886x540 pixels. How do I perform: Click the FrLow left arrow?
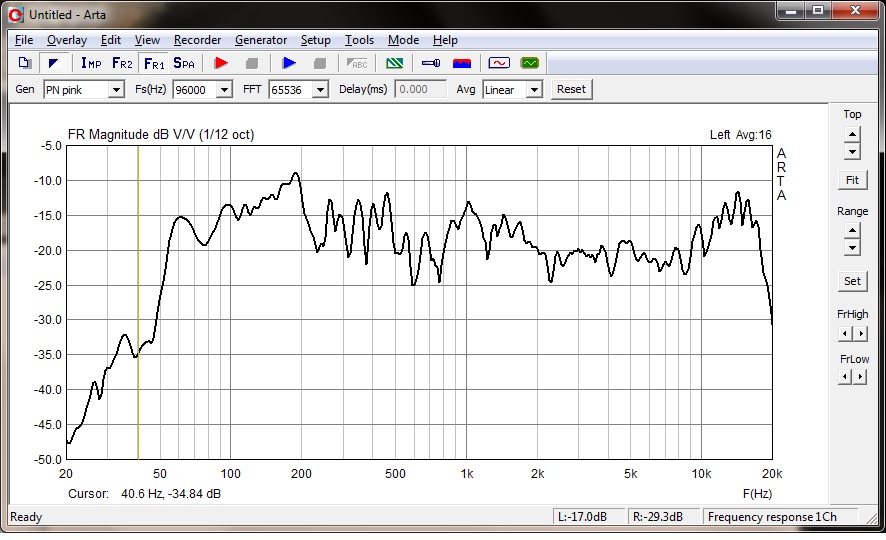[x=845, y=376]
